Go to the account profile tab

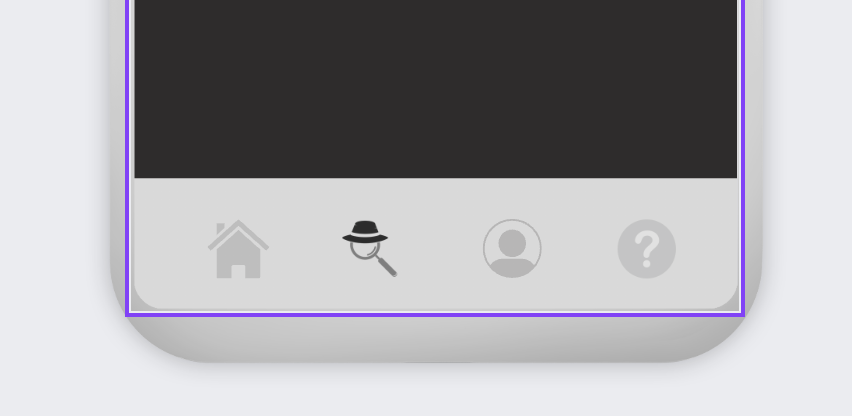[x=512, y=249]
